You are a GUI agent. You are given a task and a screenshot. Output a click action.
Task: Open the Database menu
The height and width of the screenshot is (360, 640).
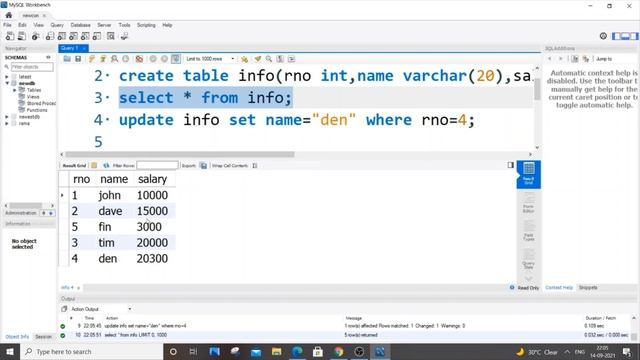(80, 25)
